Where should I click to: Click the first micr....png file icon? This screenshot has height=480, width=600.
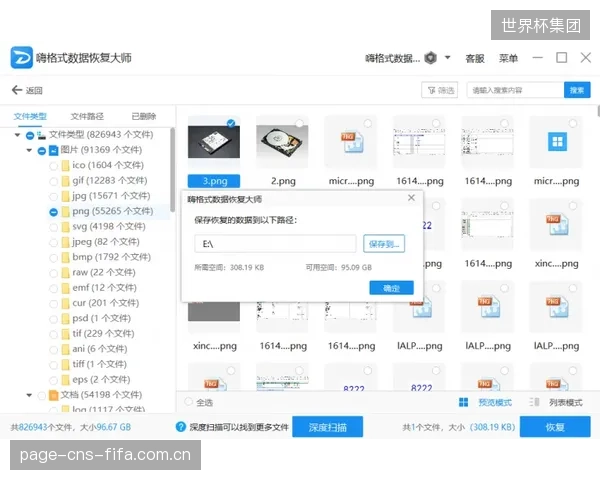click(x=351, y=142)
